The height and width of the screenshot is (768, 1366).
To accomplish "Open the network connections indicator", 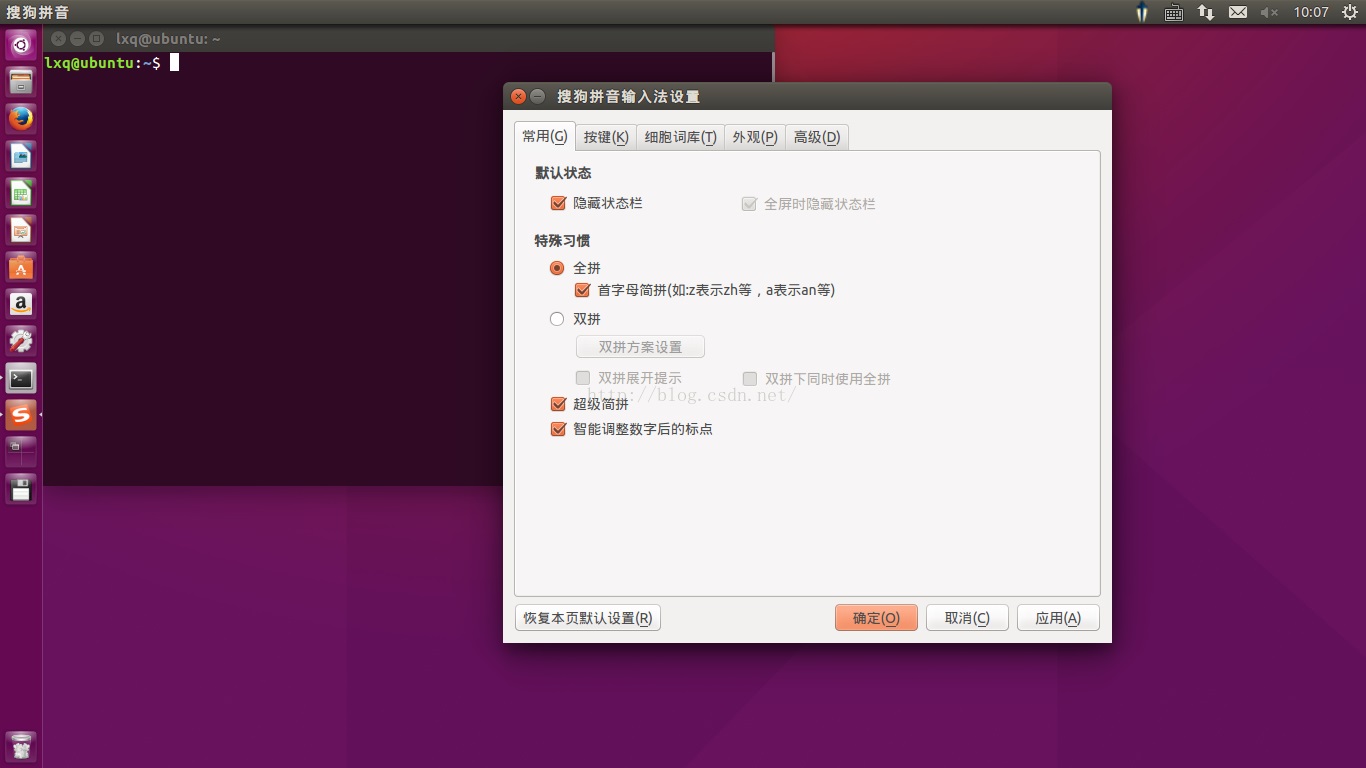I will tap(1206, 12).
